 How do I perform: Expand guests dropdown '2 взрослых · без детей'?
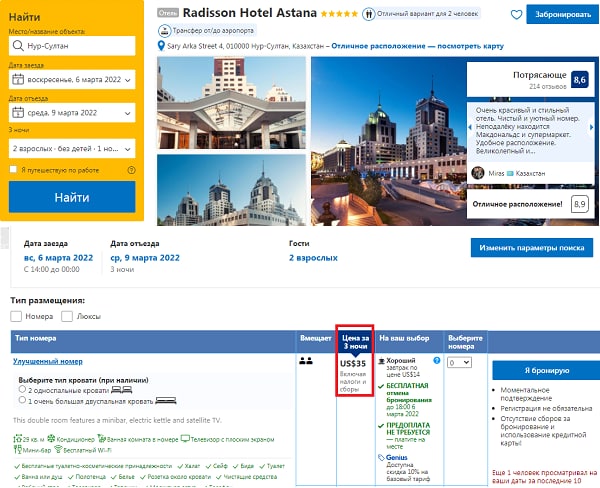coord(72,149)
